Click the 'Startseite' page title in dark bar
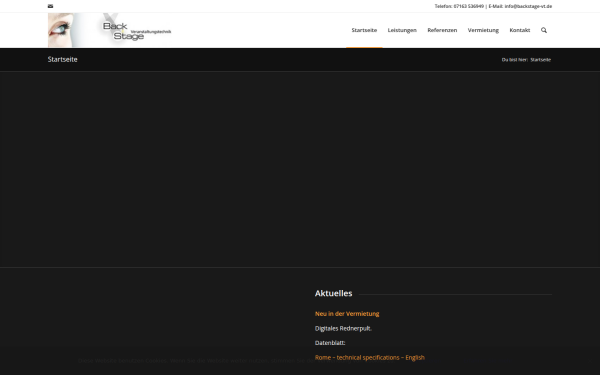This screenshot has width=600, height=375. (63, 59)
